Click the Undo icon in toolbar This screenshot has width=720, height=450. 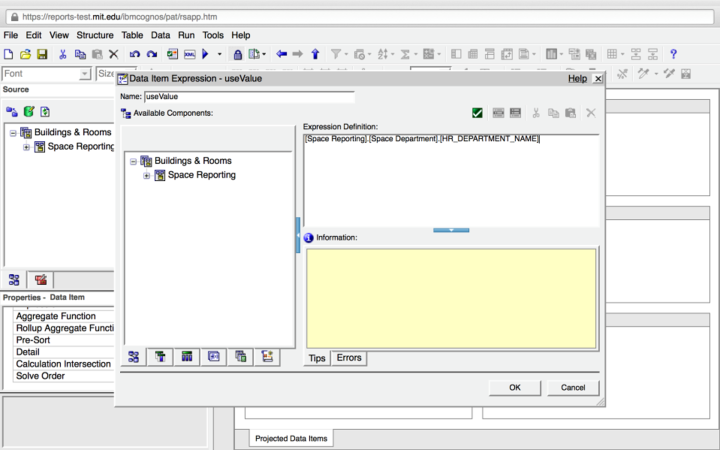135,54
